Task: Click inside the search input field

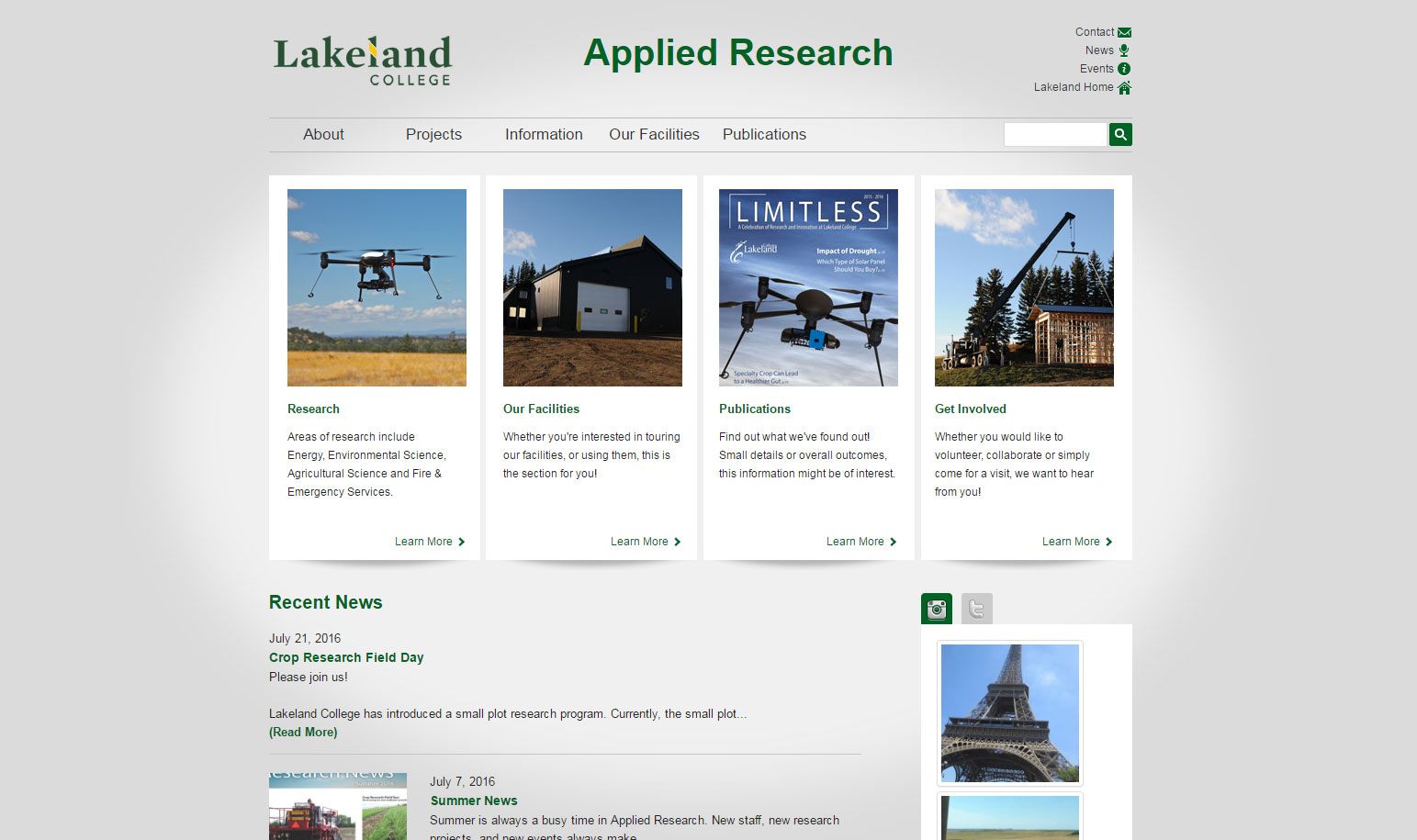Action: (1055, 134)
